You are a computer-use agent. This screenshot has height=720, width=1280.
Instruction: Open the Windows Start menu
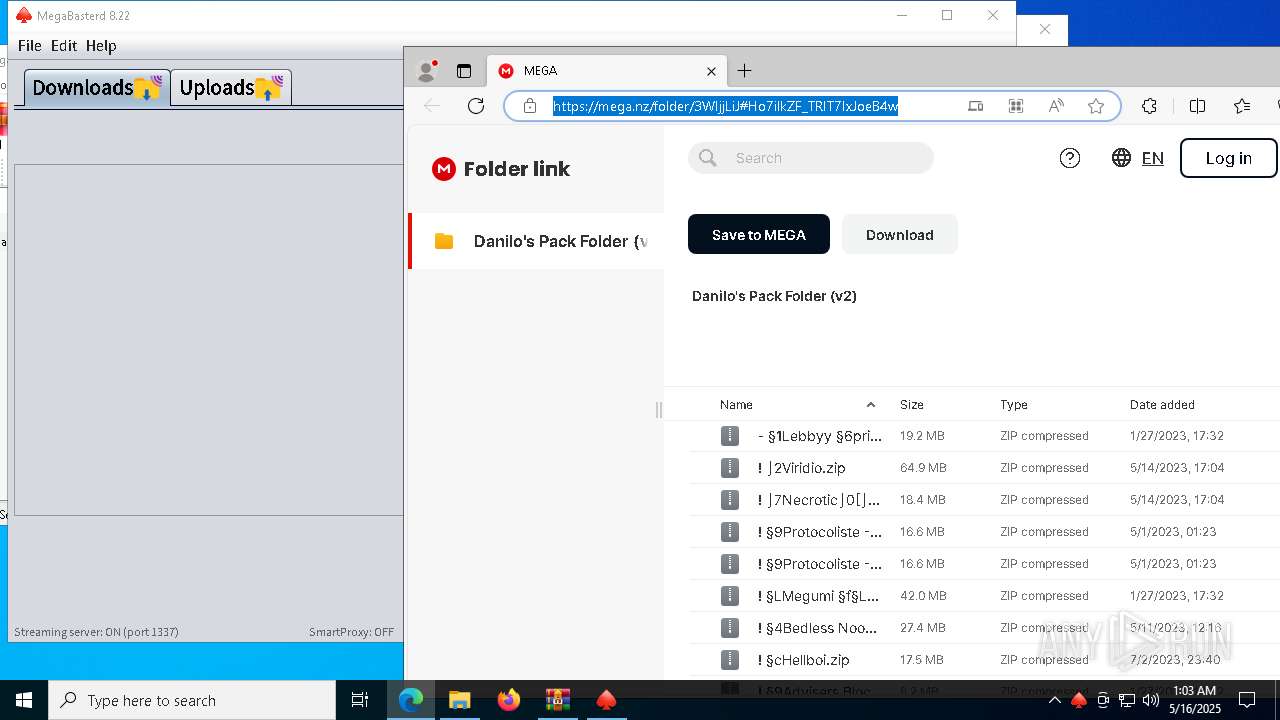pos(24,700)
